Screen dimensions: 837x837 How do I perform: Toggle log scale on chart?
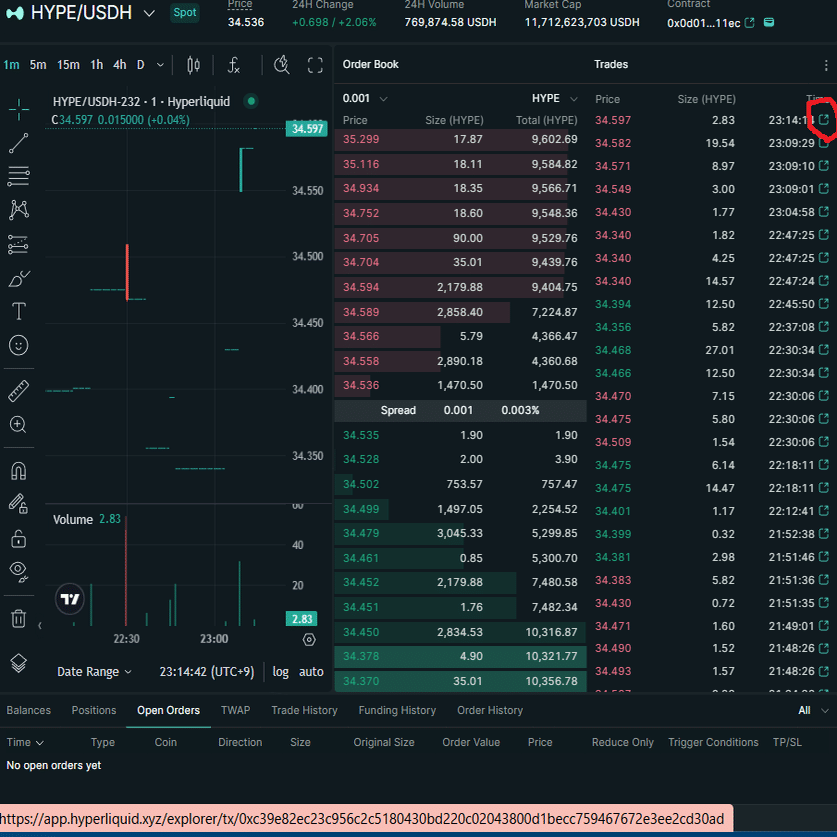click(x=280, y=672)
